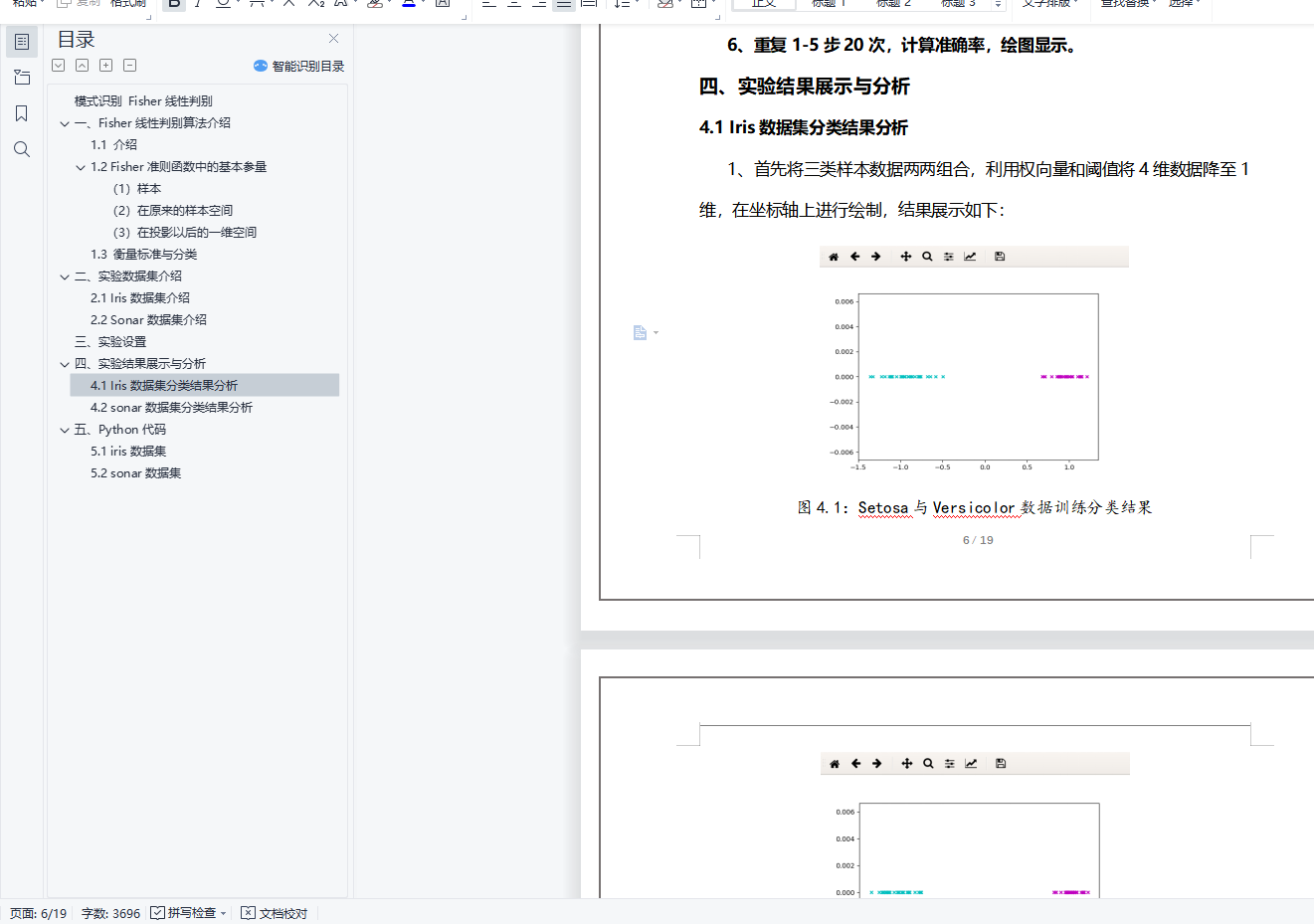Viewport: 1314px width, 924px height.
Task: Click the collapse-all up-arrow box in outline panel
Action: tap(83, 66)
